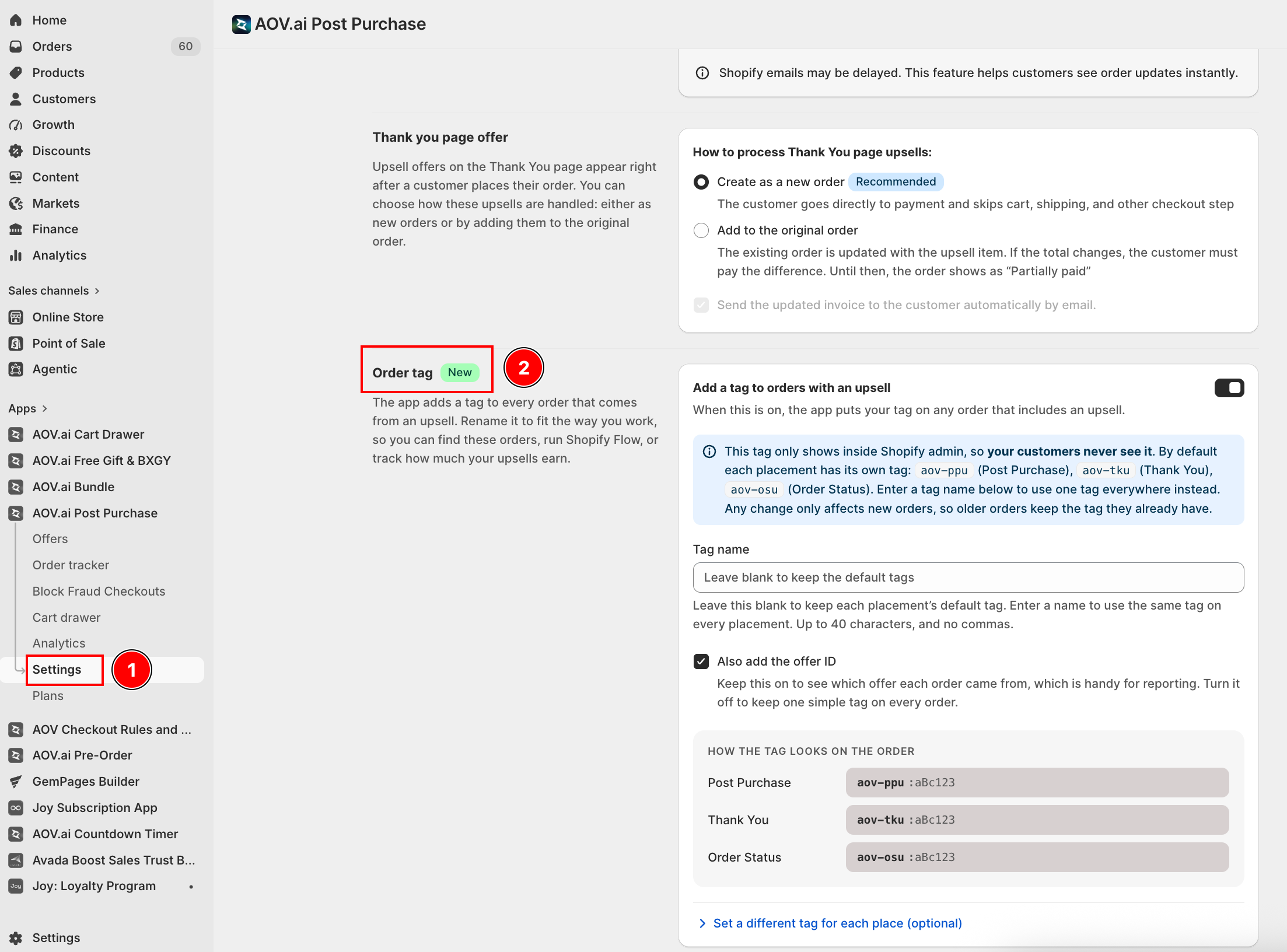Click the Analytics bar chart icon
1287x952 pixels.
click(16, 256)
